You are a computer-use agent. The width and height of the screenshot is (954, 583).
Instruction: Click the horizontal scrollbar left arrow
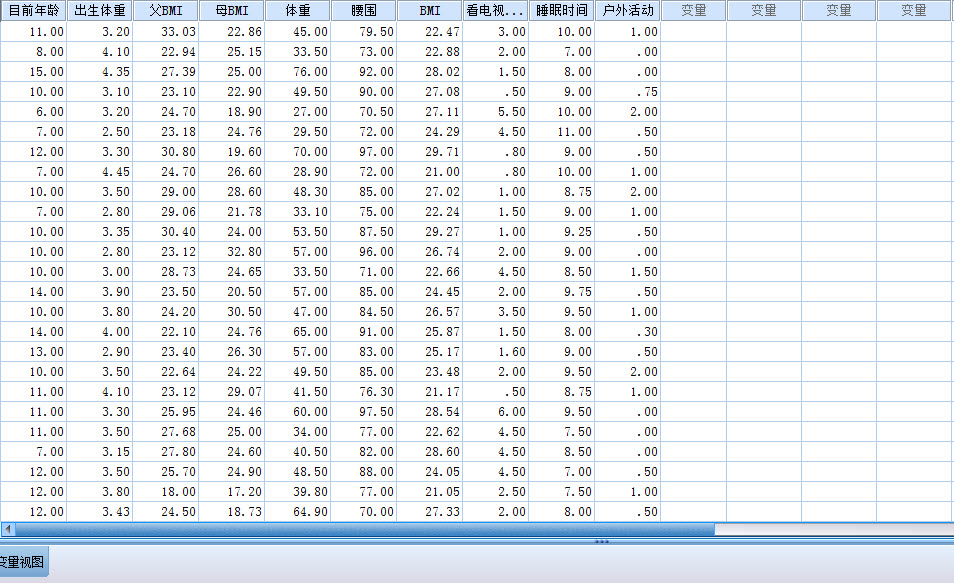coord(8,529)
